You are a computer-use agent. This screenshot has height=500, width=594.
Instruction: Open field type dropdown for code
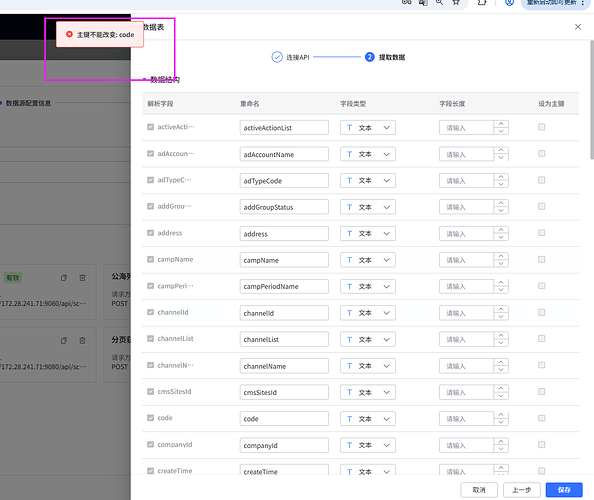(x=367, y=419)
